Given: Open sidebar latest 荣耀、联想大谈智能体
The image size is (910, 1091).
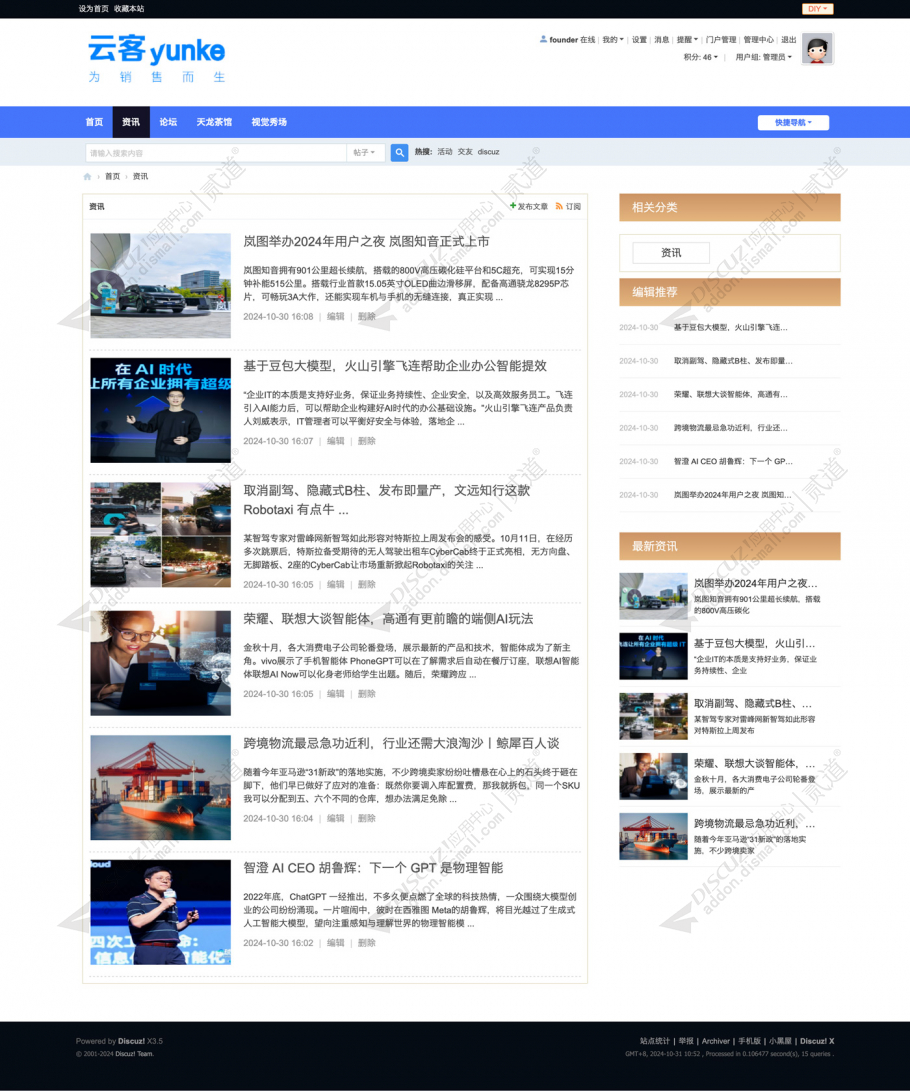Looking at the screenshot, I should [x=754, y=763].
